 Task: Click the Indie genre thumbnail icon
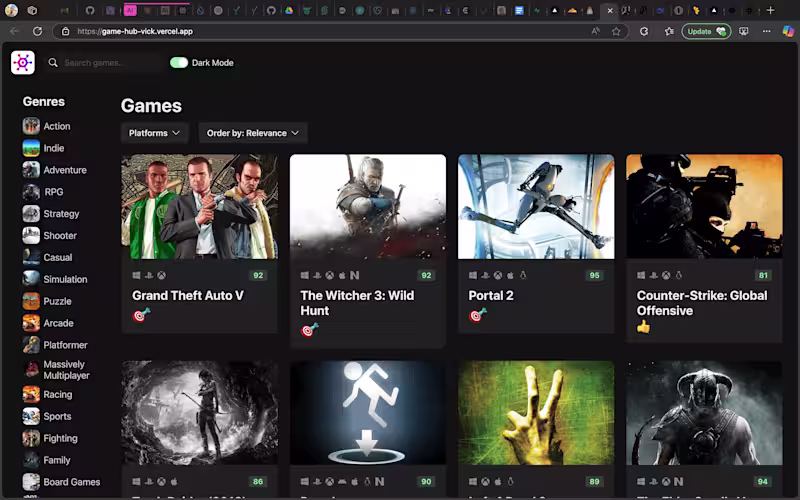point(31,148)
